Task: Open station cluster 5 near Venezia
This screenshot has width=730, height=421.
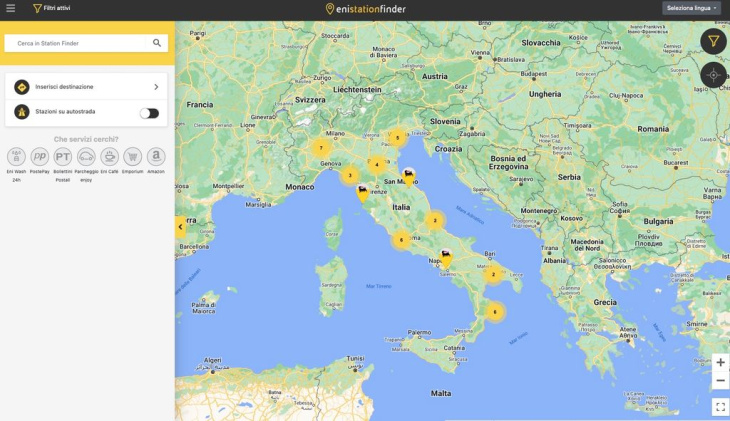Action: pyautogui.click(x=397, y=138)
